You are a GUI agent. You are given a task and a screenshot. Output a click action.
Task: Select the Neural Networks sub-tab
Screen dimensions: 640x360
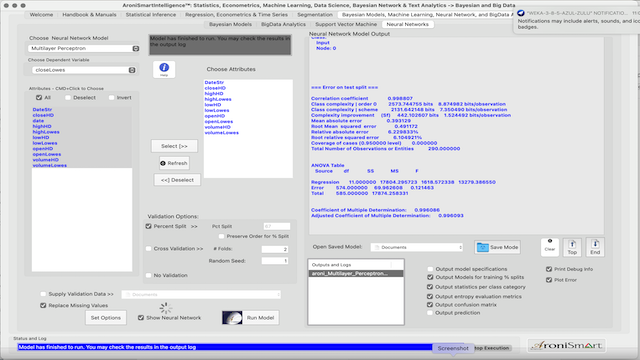click(x=407, y=24)
